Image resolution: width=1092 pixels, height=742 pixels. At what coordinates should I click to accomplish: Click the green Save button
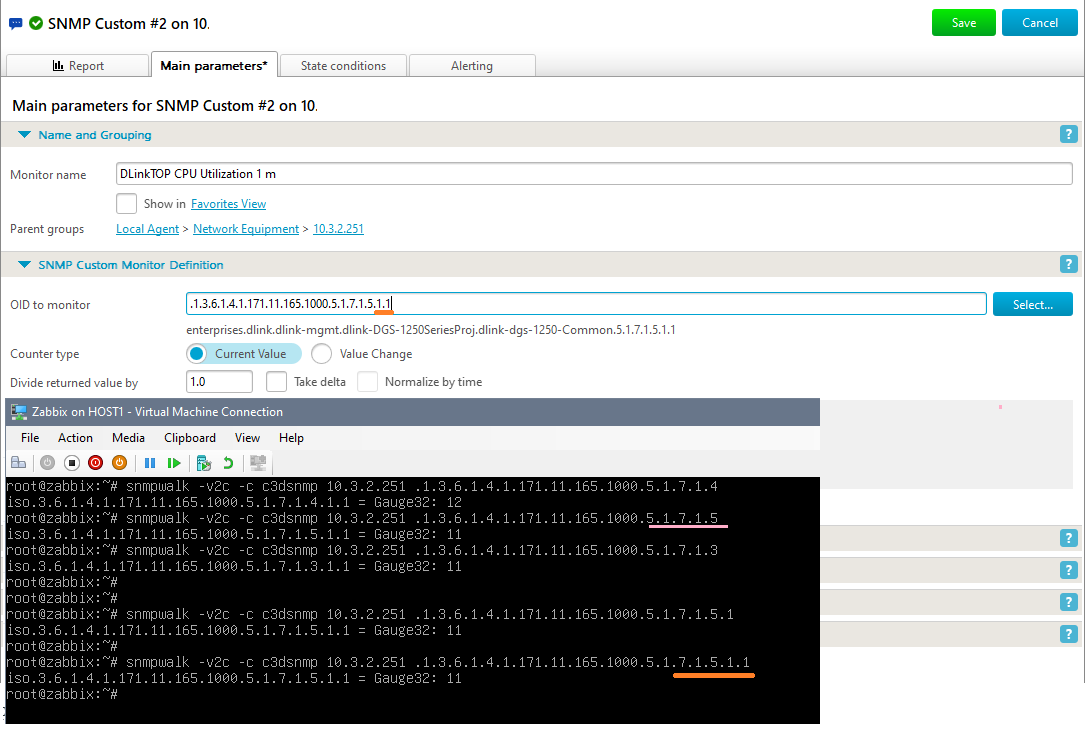963,23
